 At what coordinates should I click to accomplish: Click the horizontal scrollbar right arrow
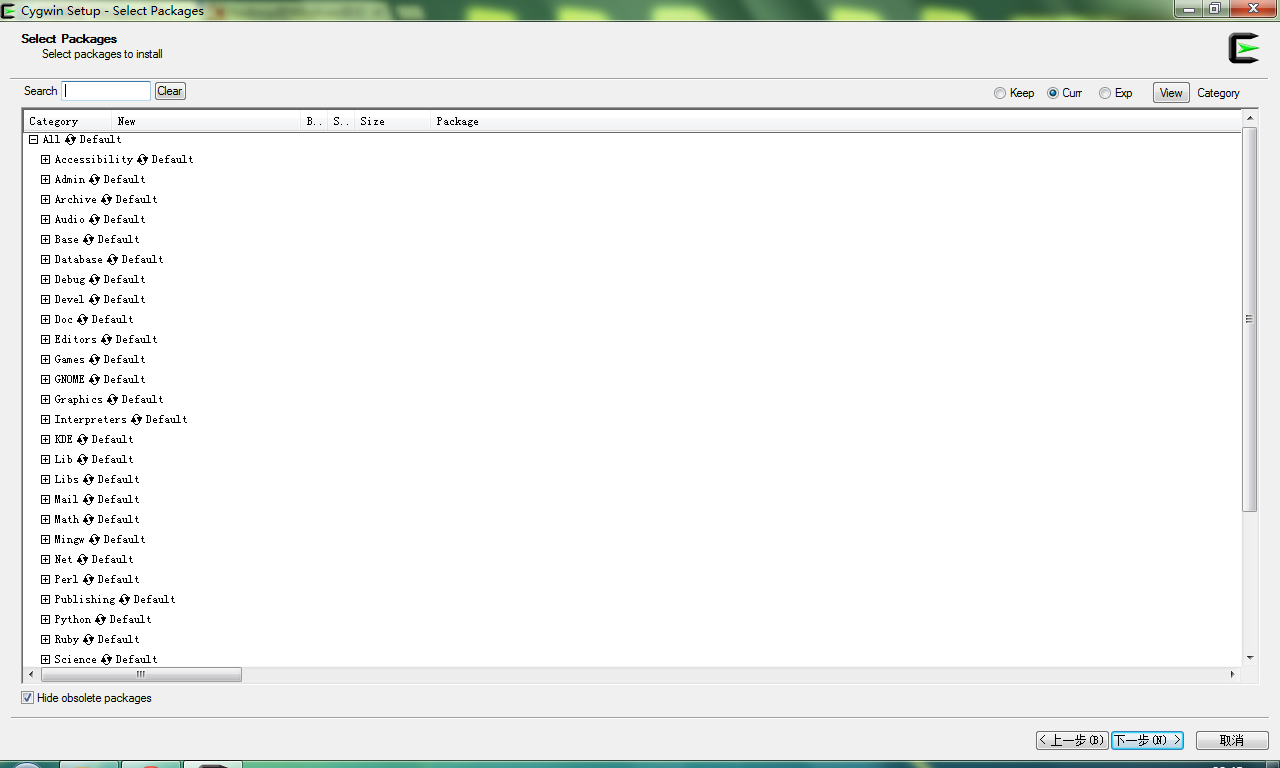click(1232, 675)
